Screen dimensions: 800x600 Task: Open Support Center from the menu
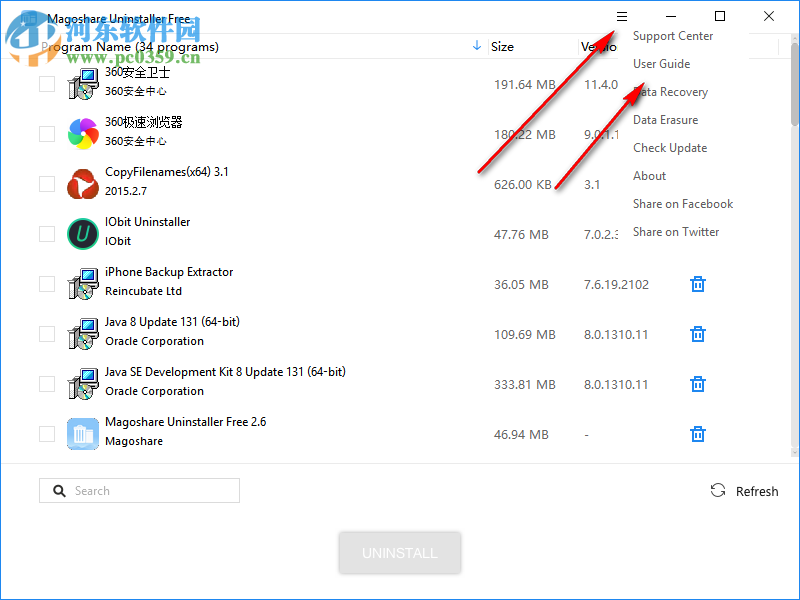pyautogui.click(x=672, y=35)
